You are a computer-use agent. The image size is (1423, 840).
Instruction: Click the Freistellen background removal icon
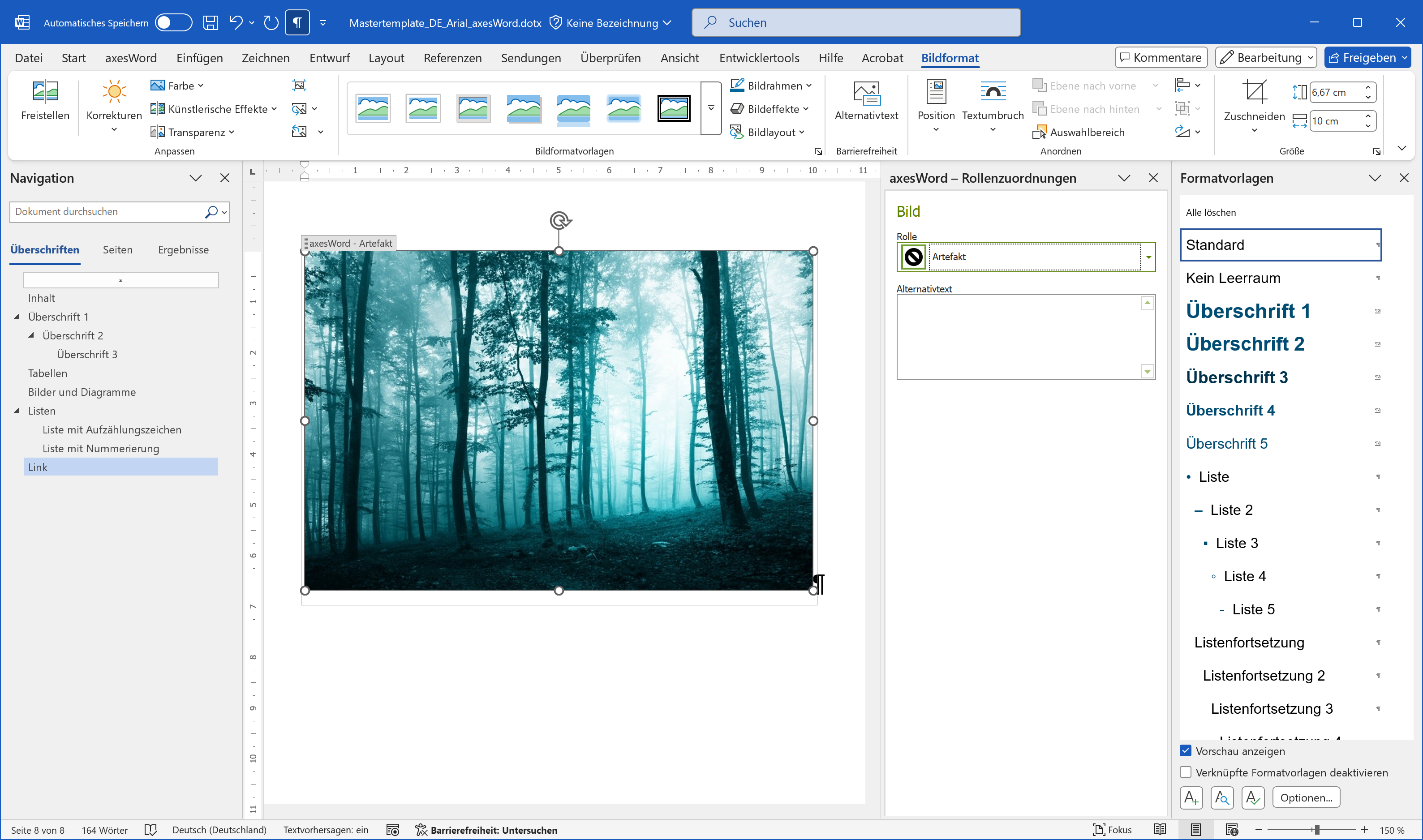pyautogui.click(x=45, y=92)
